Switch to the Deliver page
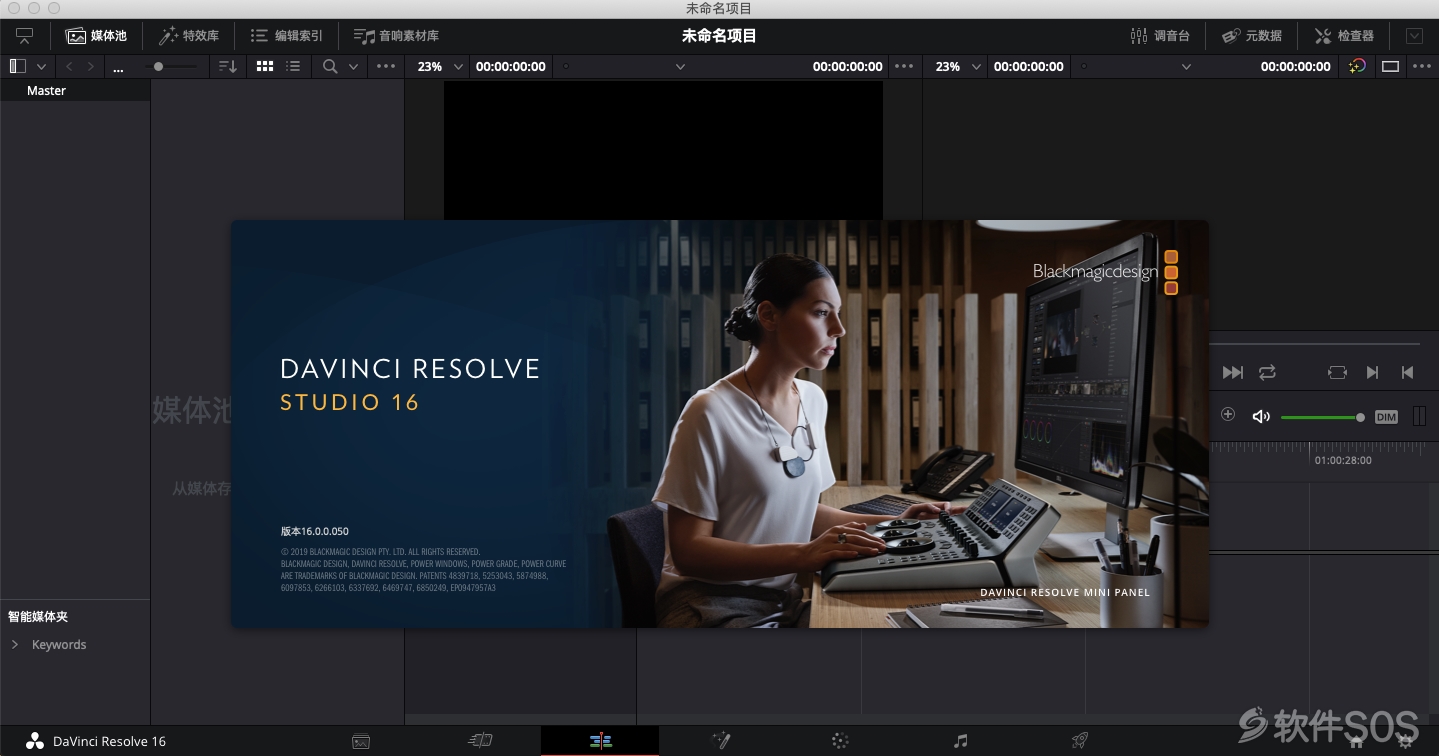This screenshot has height=756, width=1439. 1080,741
